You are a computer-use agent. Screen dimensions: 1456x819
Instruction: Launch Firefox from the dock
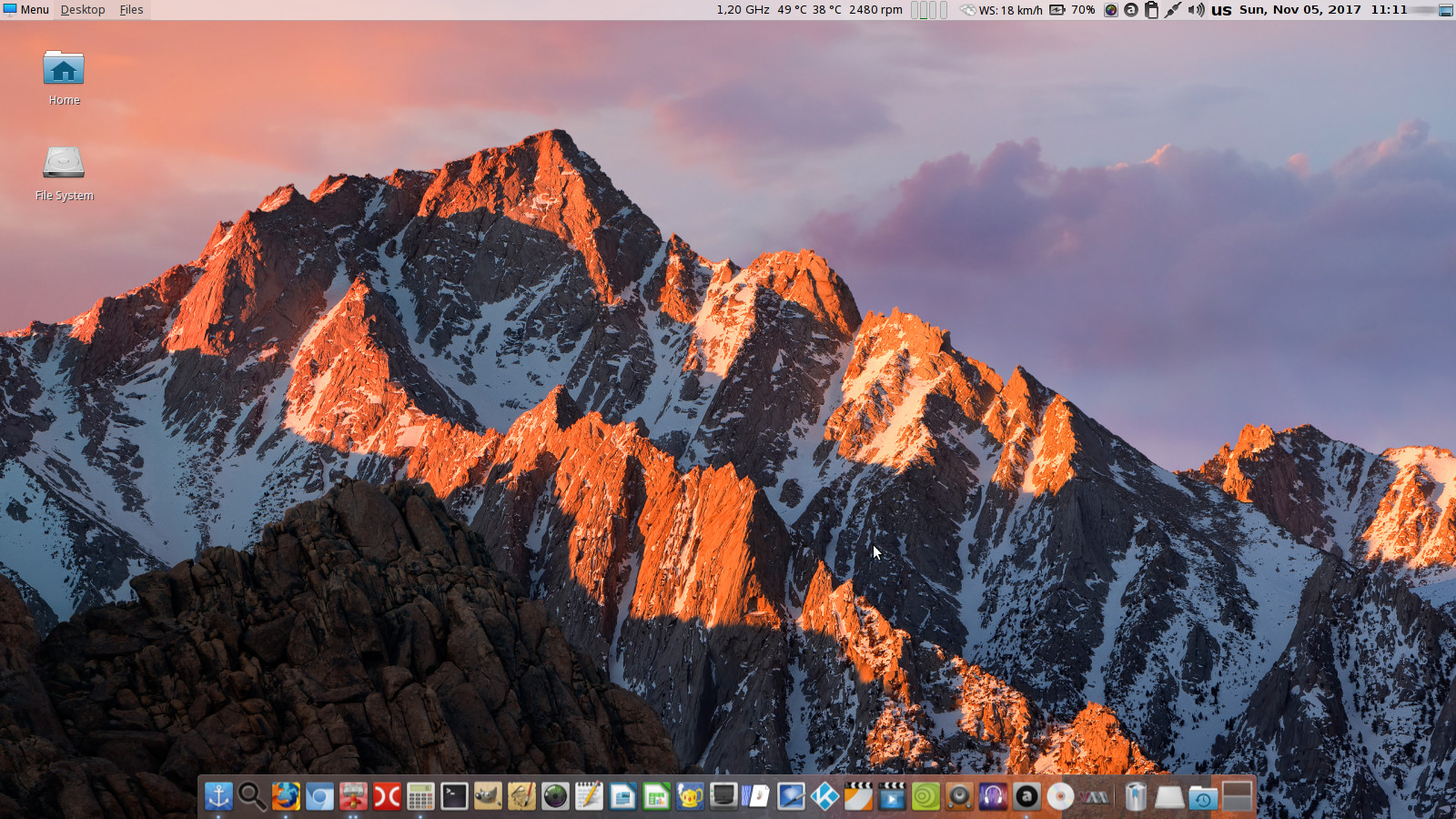pos(286,797)
